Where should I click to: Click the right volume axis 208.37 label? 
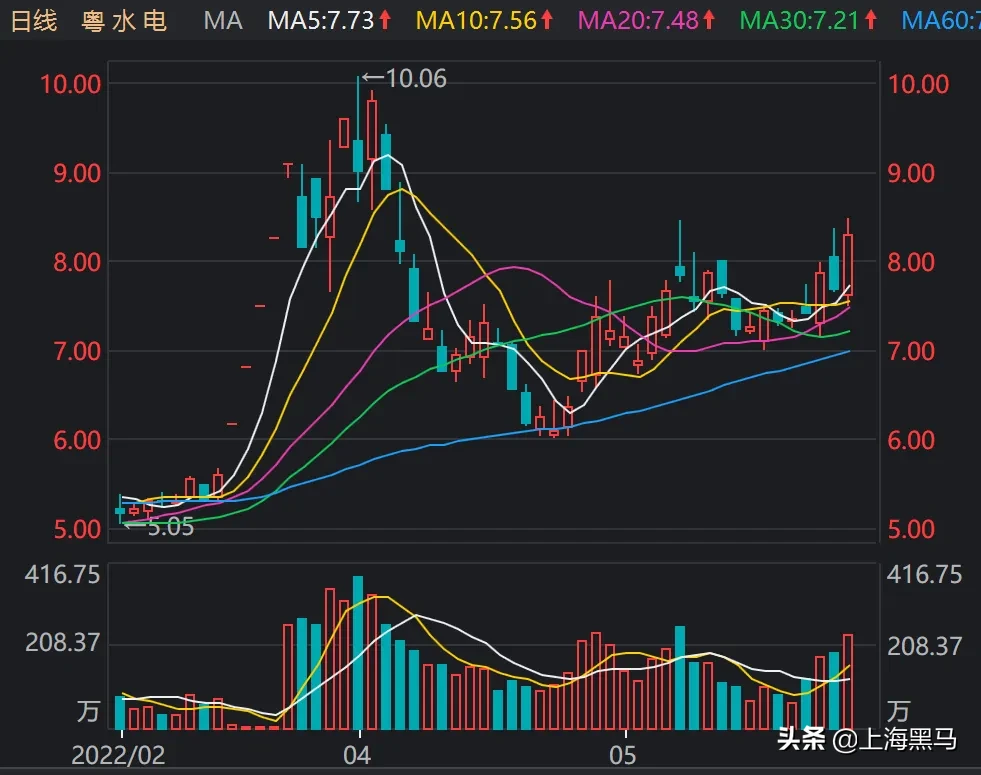(x=924, y=646)
